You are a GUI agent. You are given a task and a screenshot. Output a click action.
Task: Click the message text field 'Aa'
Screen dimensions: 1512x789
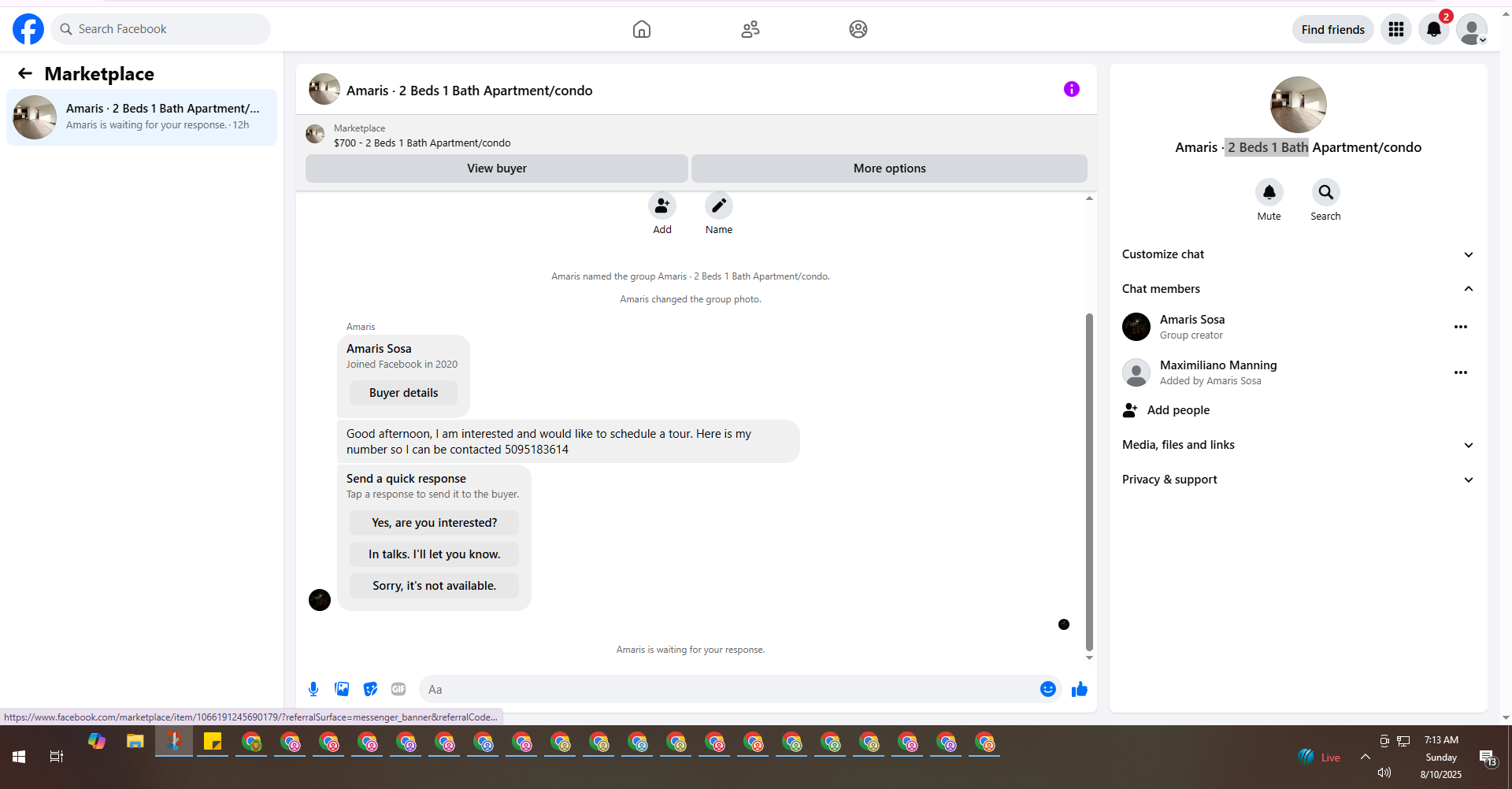tap(728, 689)
